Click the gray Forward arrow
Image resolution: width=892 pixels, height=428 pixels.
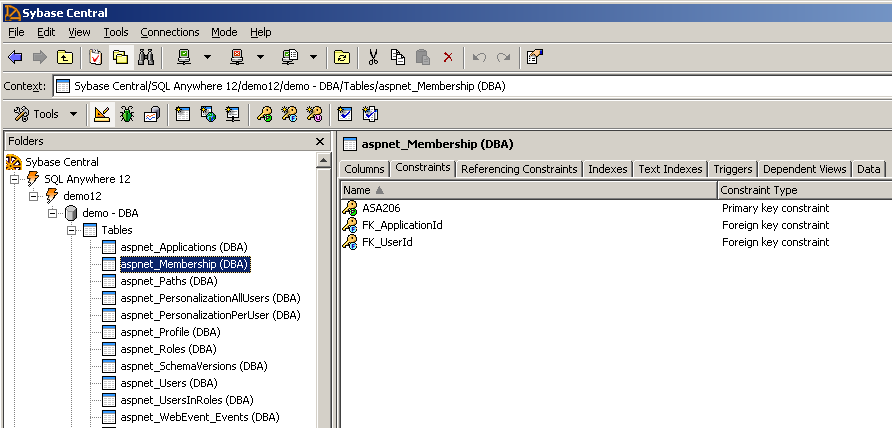pyautogui.click(x=40, y=57)
